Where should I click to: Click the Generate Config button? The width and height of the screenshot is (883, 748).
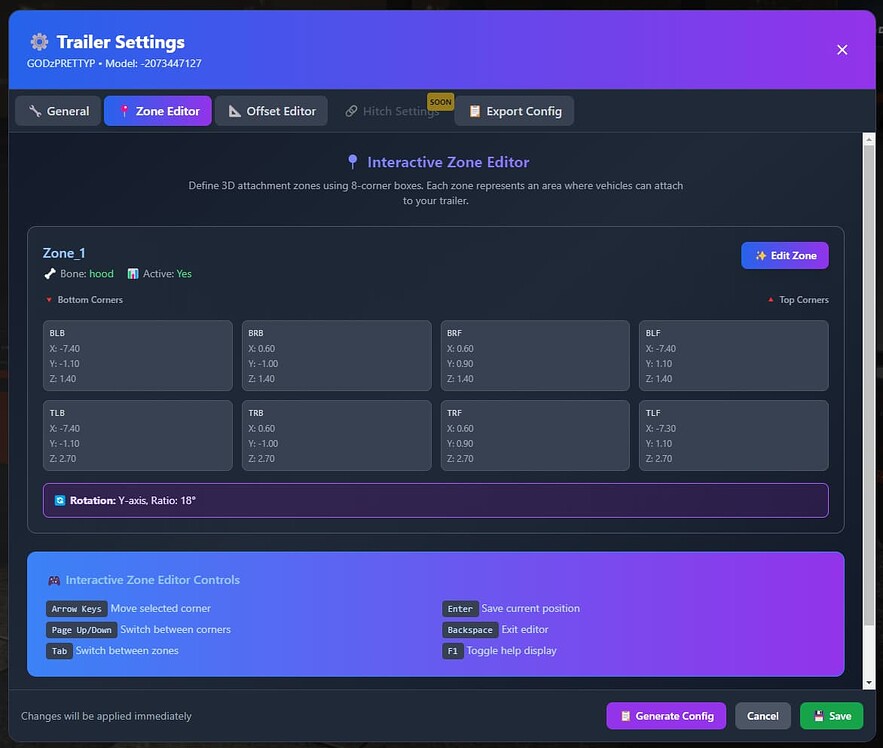point(665,716)
